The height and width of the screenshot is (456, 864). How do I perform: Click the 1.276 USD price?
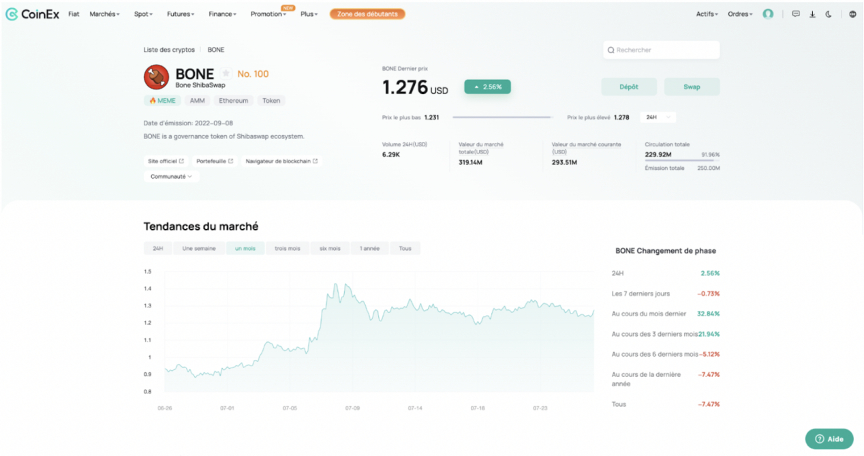pos(415,88)
